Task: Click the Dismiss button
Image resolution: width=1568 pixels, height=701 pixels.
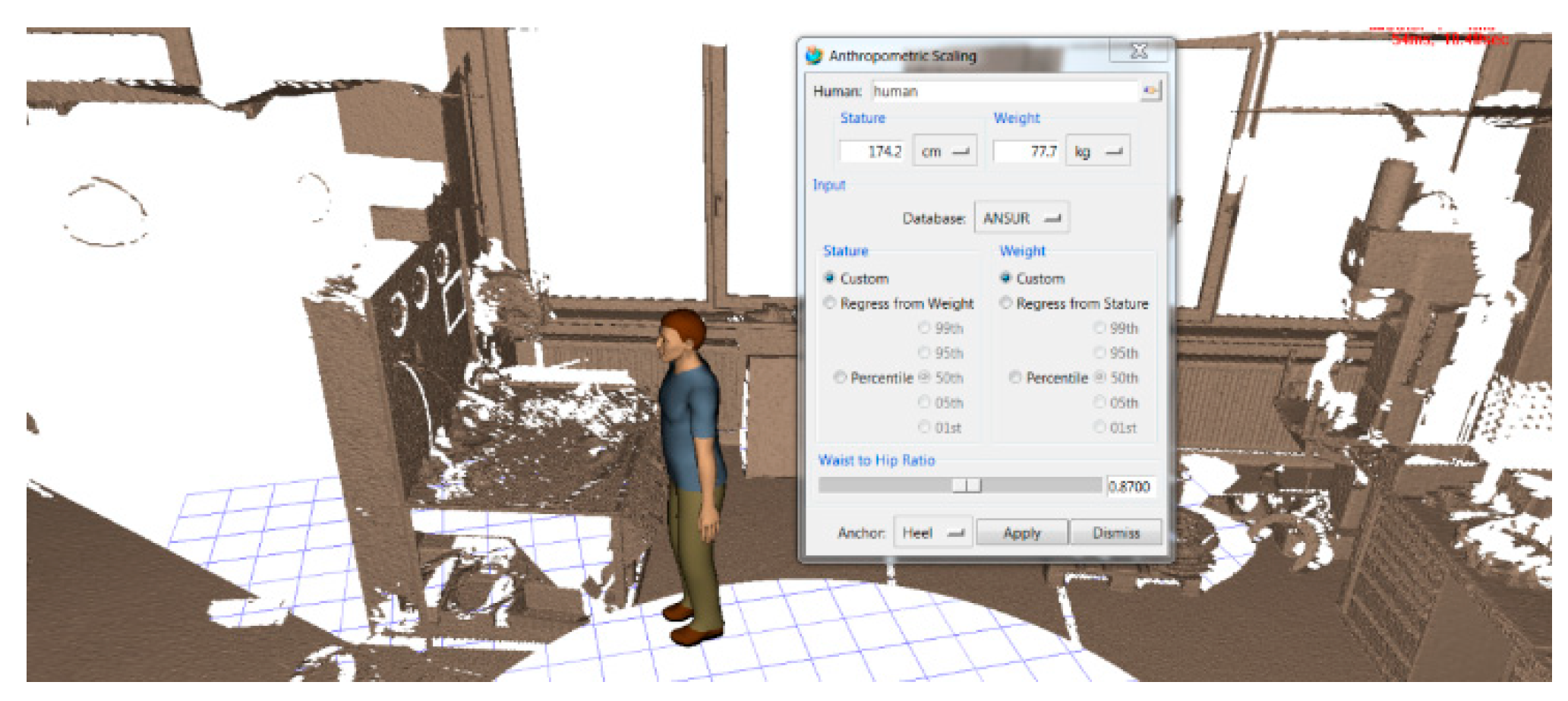Action: coord(1115,533)
